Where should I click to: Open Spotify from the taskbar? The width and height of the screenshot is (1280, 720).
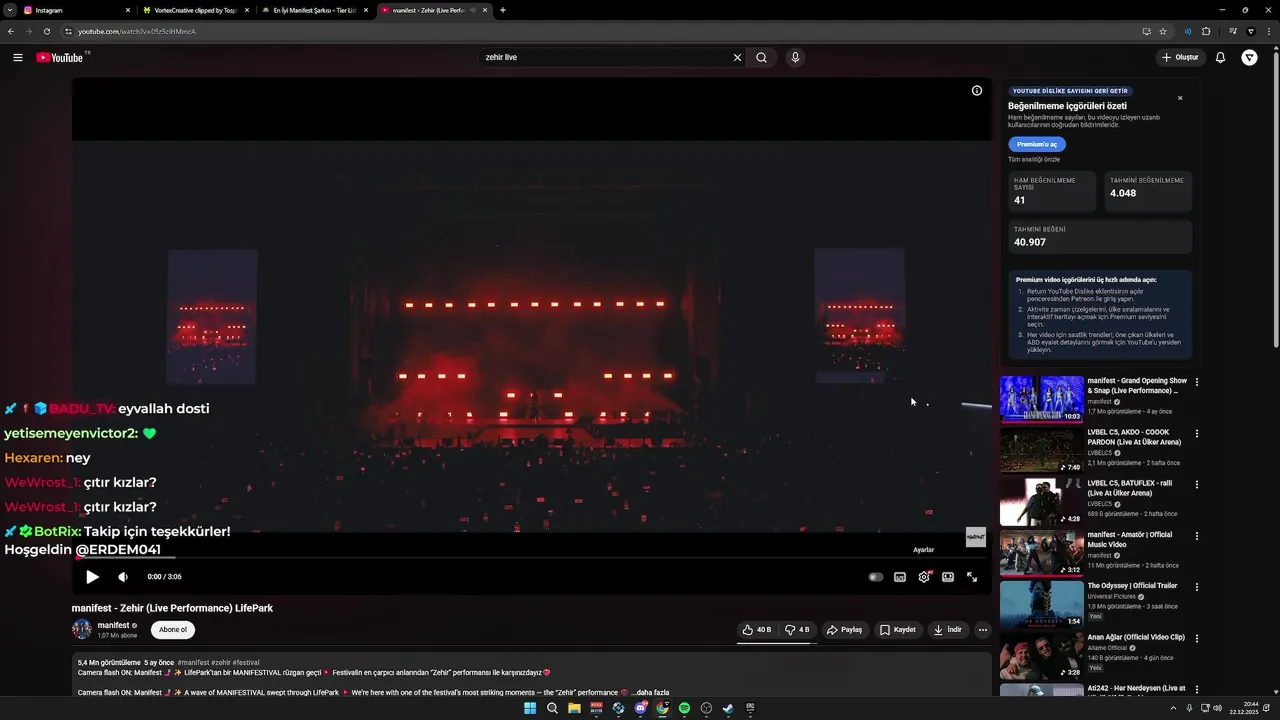click(684, 708)
